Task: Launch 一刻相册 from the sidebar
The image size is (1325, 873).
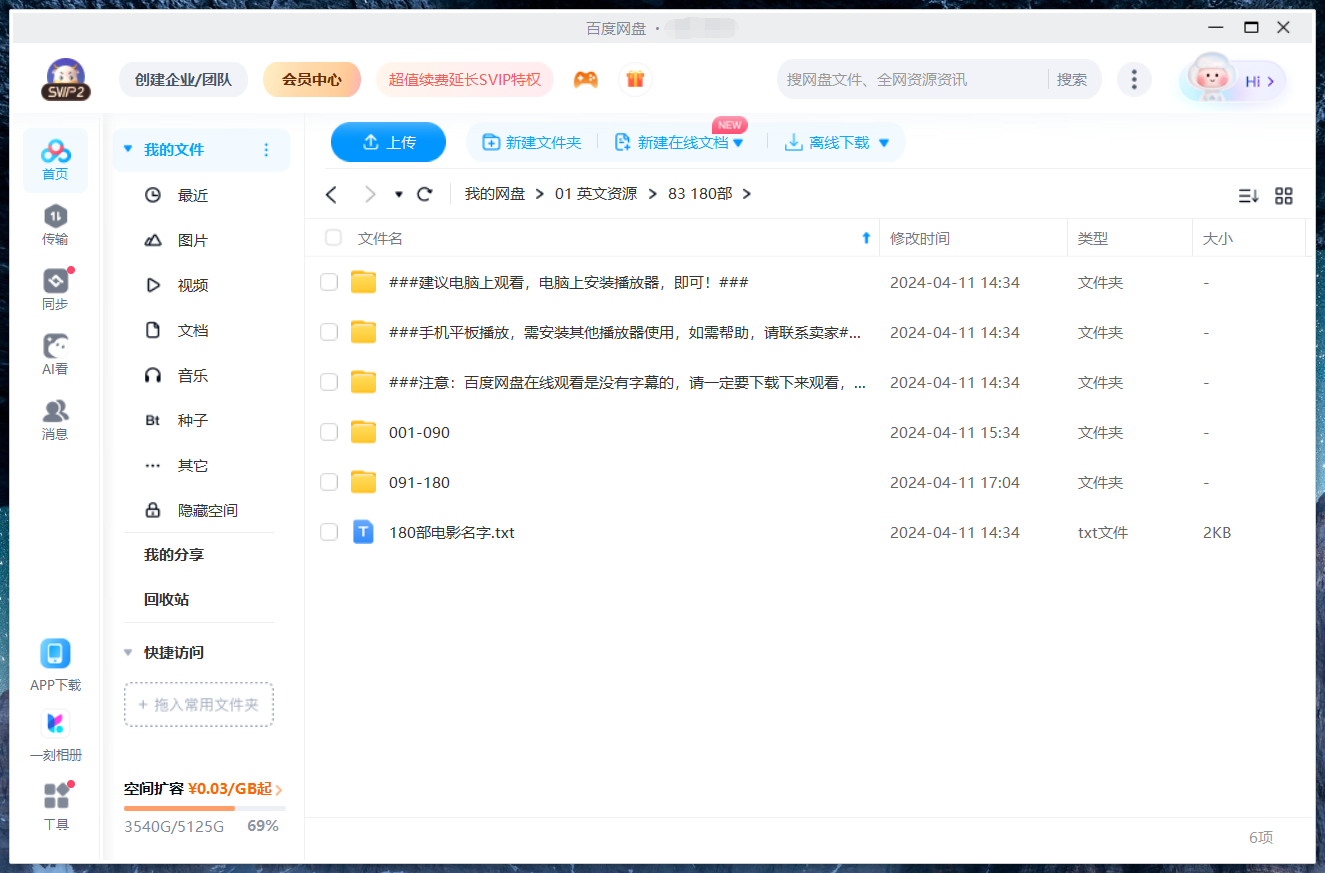Action: (55, 735)
